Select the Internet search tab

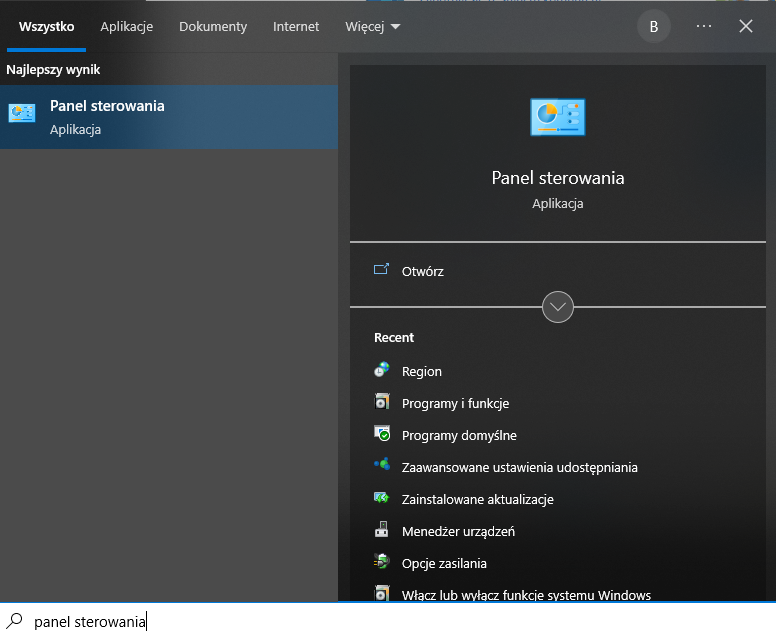pyautogui.click(x=296, y=27)
